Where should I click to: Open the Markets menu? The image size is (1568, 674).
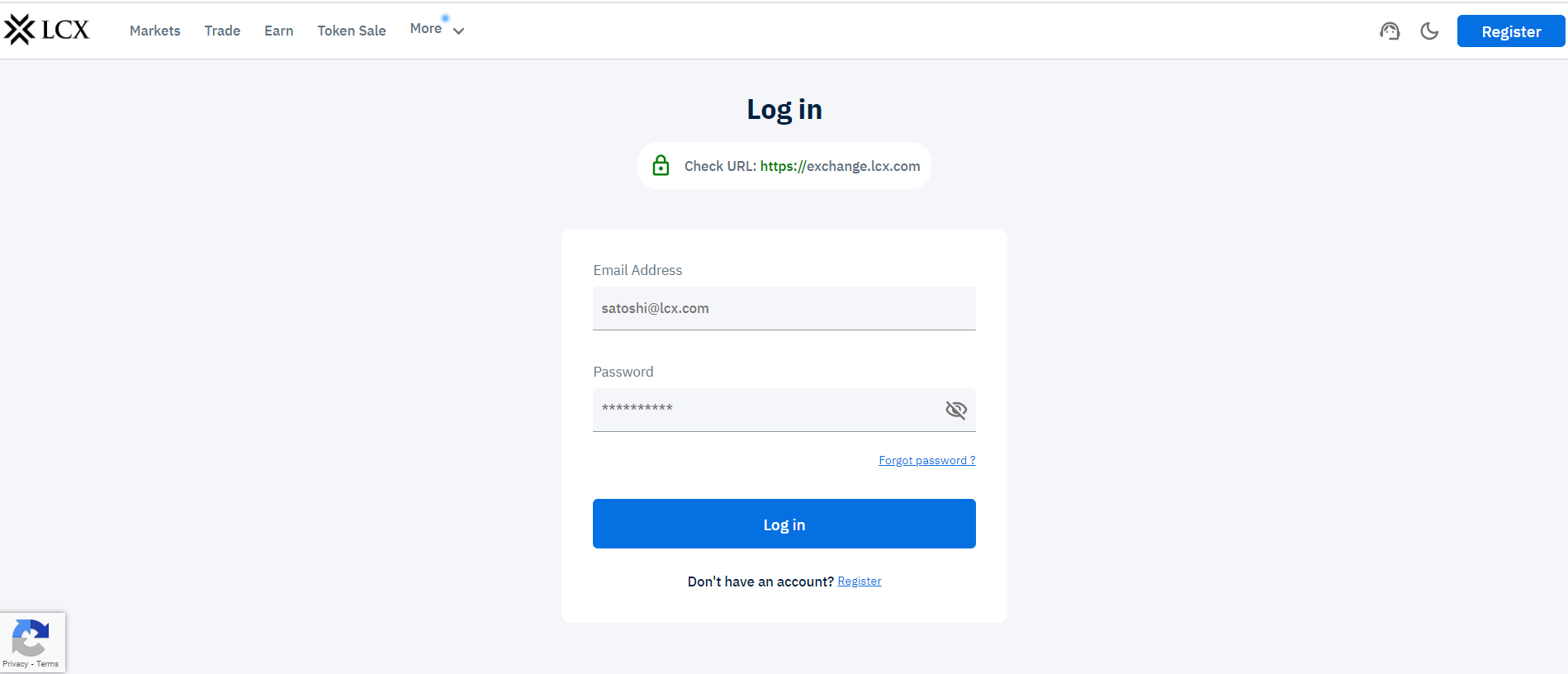pos(154,31)
